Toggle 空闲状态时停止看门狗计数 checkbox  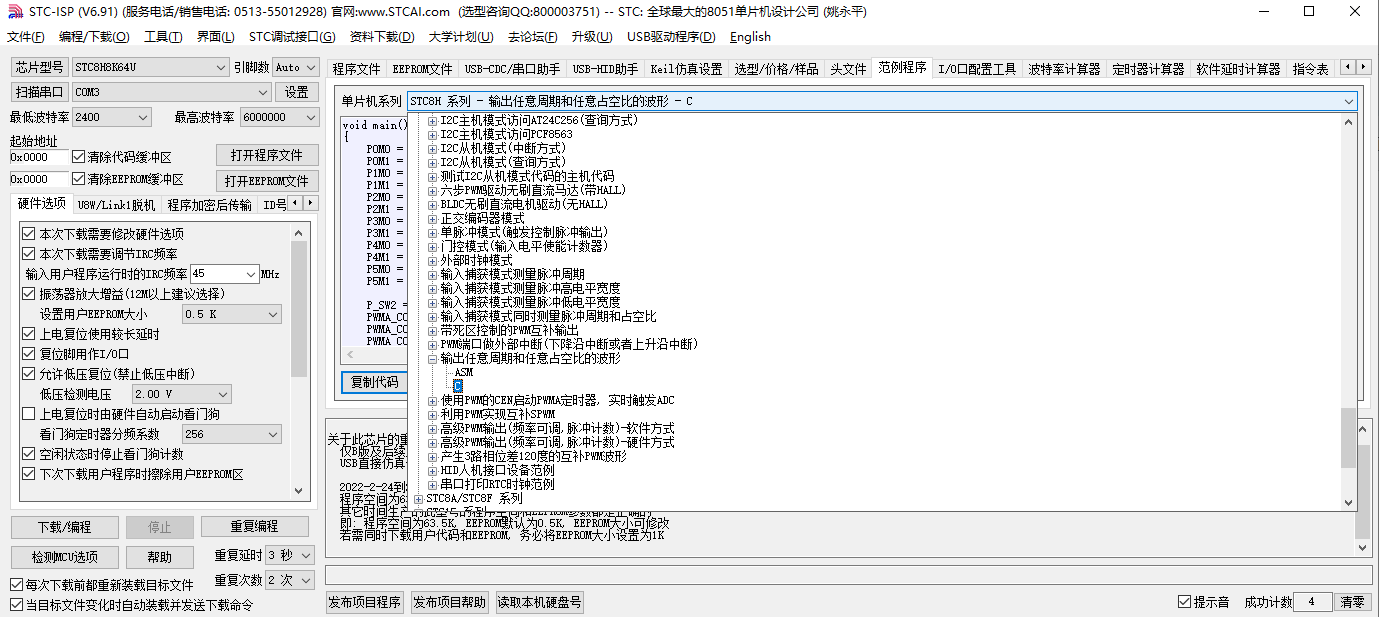tap(28, 454)
